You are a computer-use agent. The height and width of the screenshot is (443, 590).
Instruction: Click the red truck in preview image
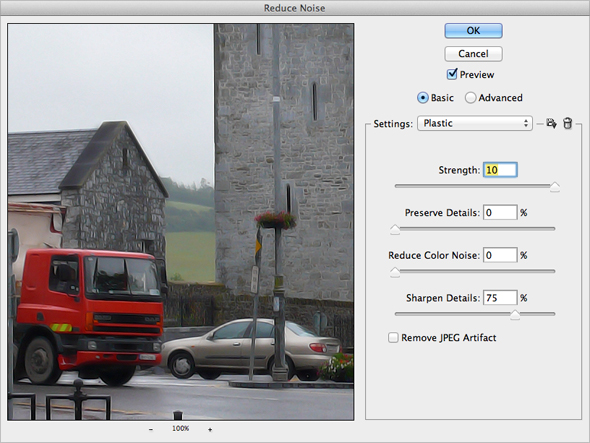88,312
